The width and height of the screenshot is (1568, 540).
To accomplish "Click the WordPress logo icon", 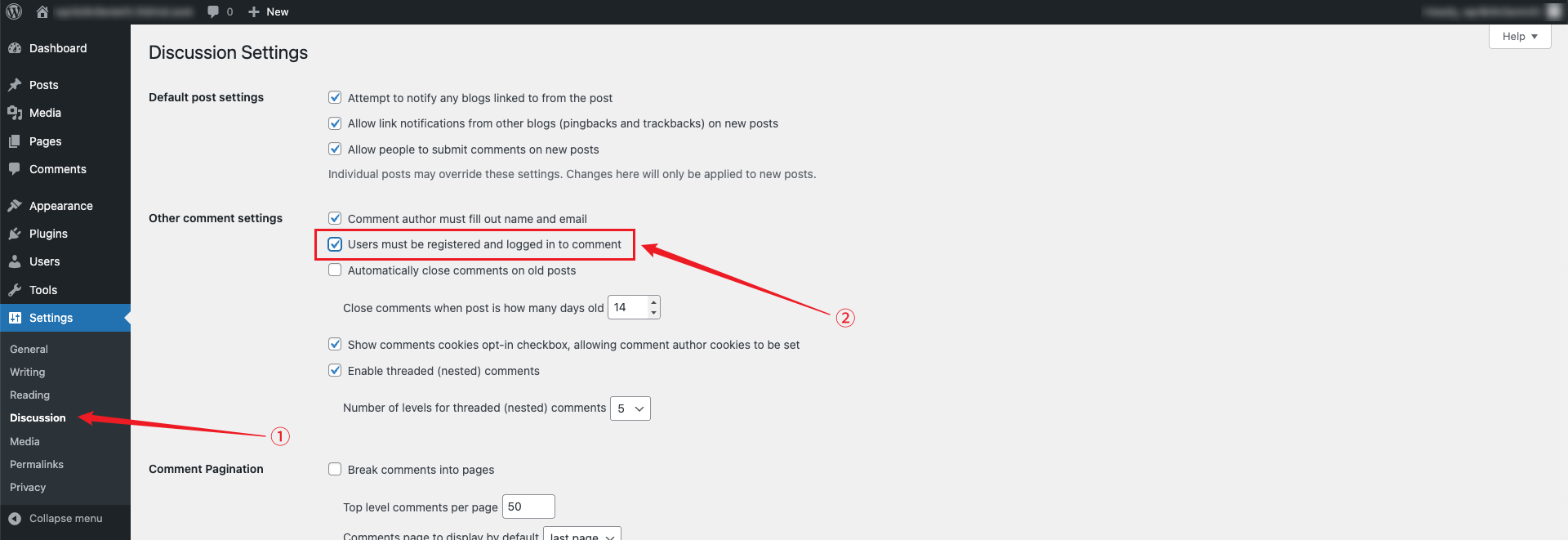I will pyautogui.click(x=14, y=11).
